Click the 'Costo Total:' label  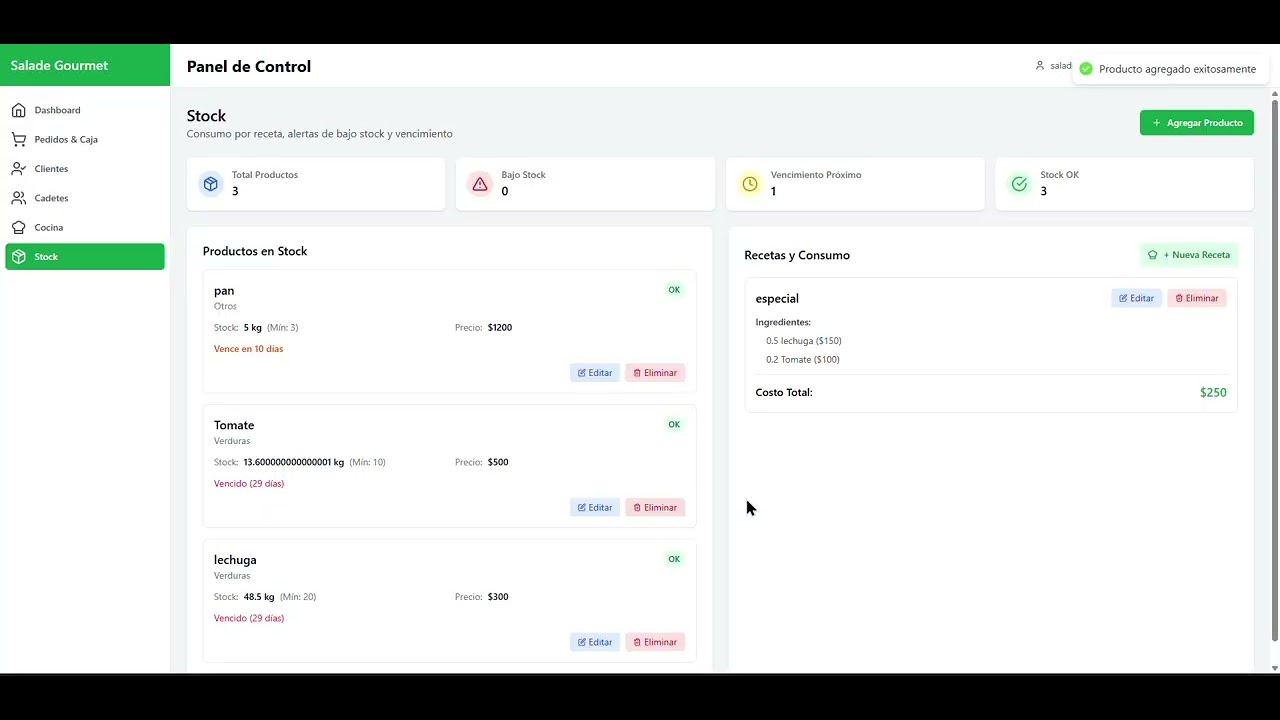[x=784, y=392]
